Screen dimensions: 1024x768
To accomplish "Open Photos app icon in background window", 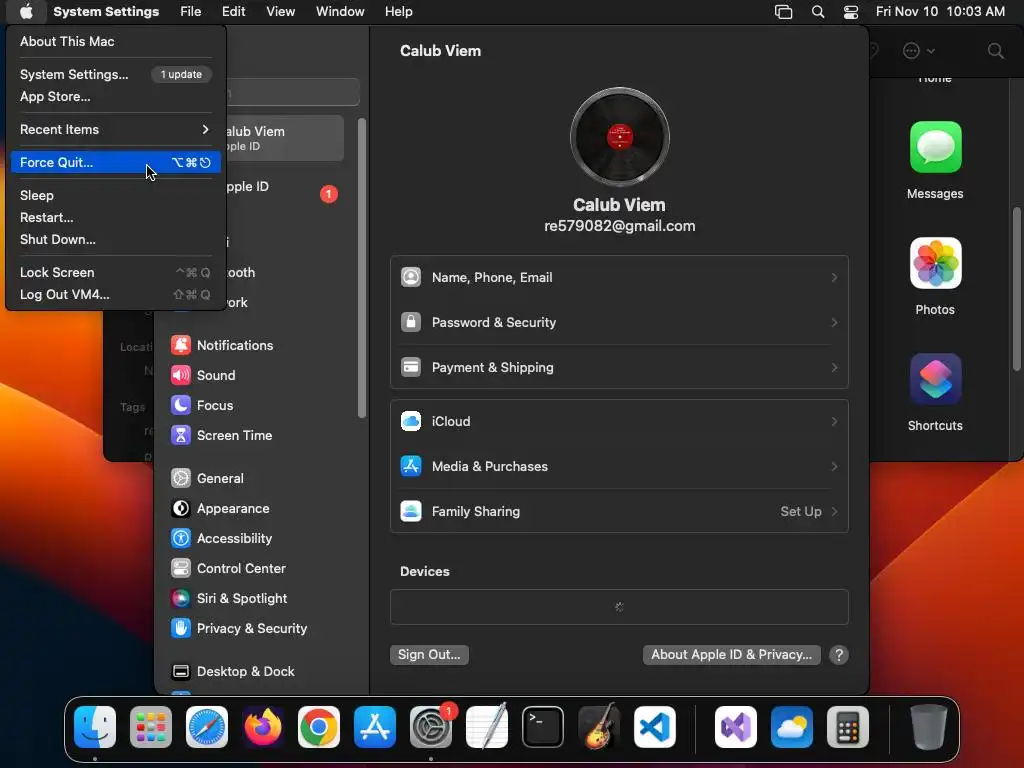I will [x=935, y=263].
